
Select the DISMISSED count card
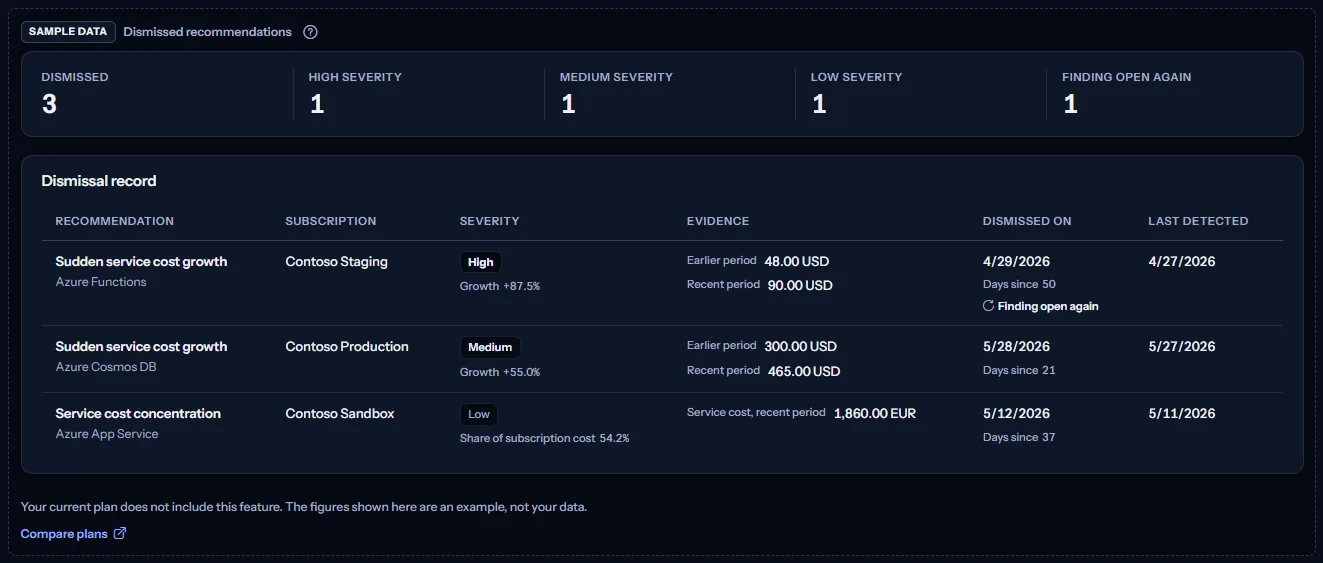point(157,93)
